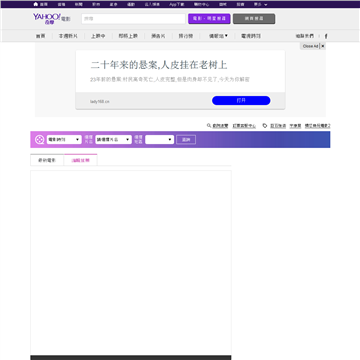360x360 pixels.
Task: Open the empty location dropdown
Action: [x=159, y=139]
